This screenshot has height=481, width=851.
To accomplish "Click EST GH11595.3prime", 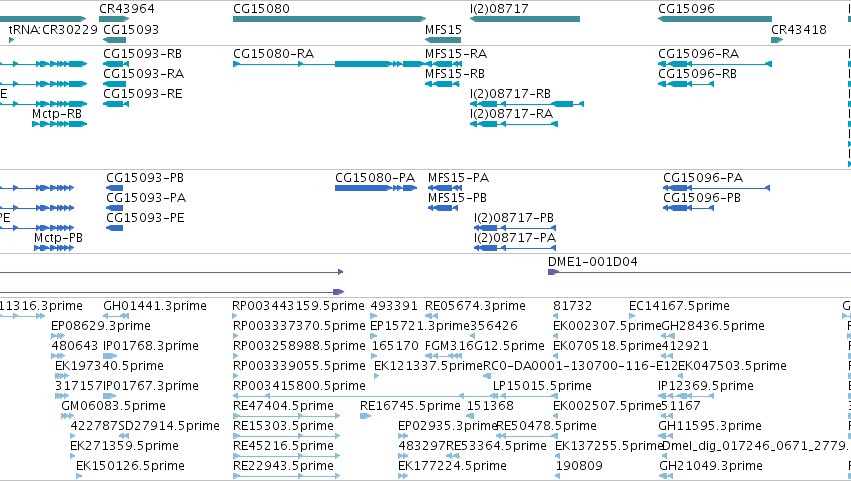I will click(710, 426).
